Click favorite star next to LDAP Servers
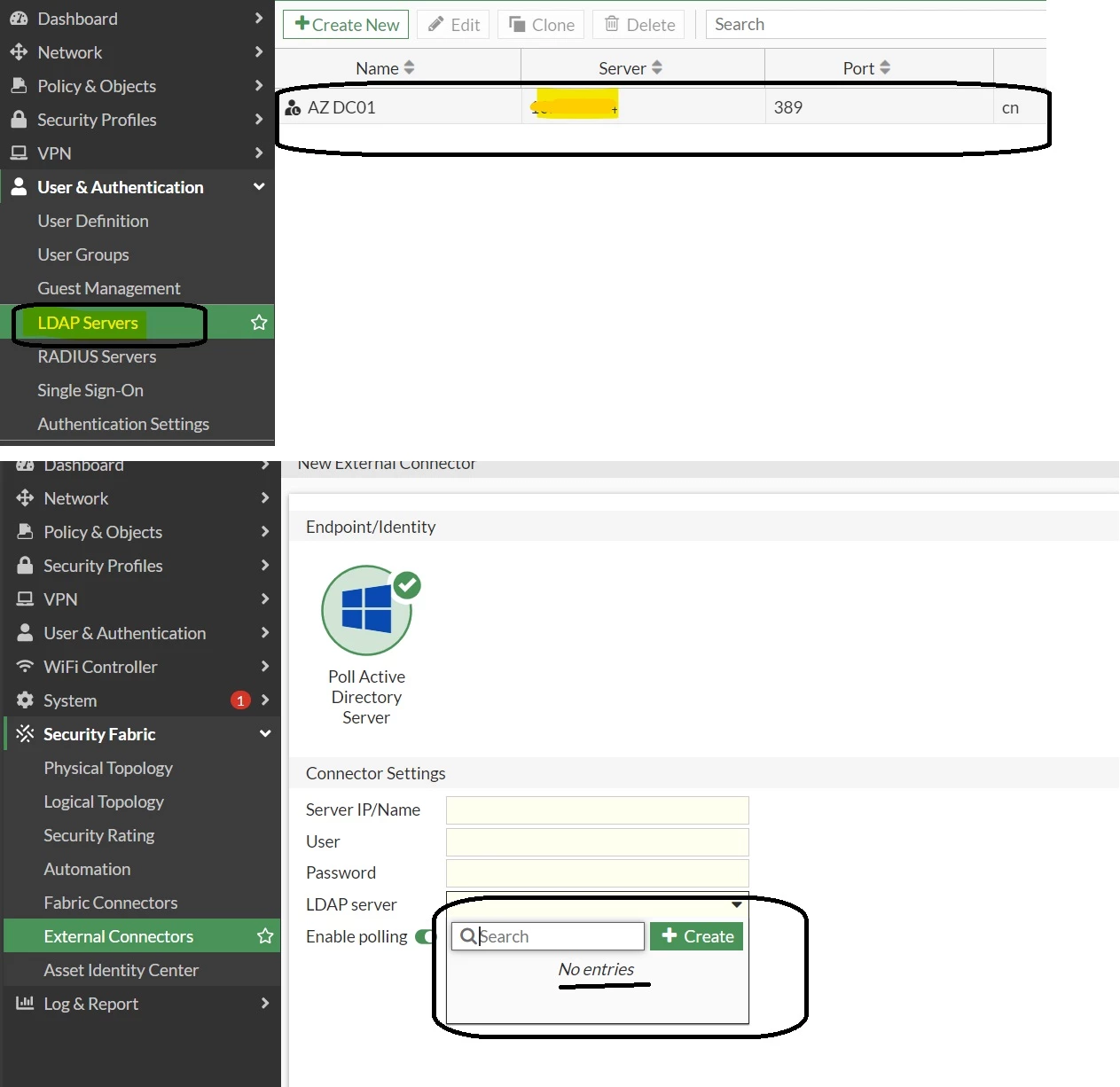 259,323
